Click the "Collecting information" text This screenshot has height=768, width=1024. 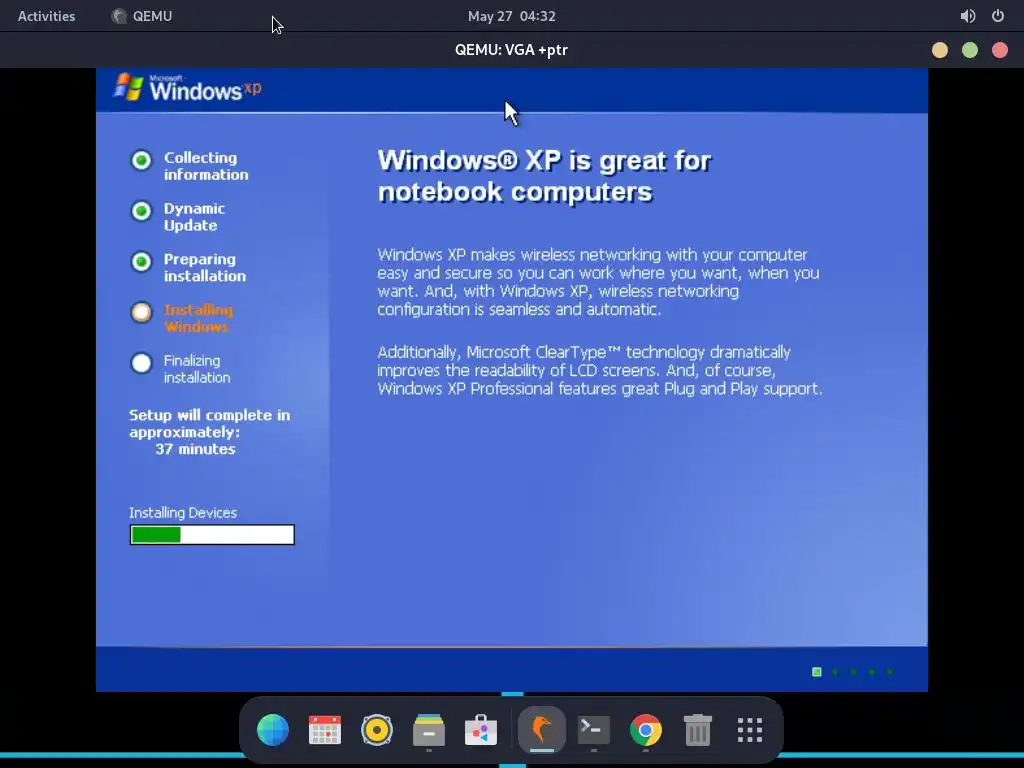pyautogui.click(x=206, y=166)
